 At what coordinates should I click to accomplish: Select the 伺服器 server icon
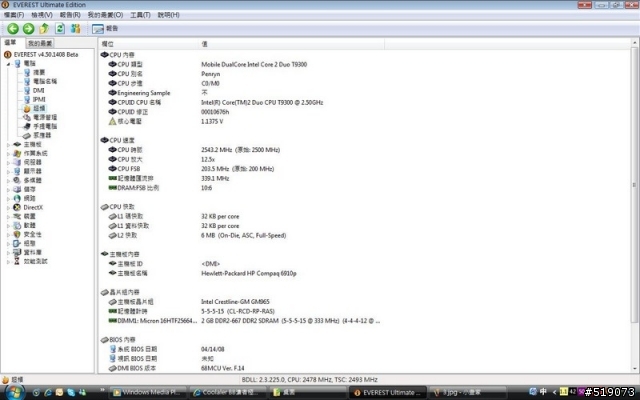coord(17,162)
